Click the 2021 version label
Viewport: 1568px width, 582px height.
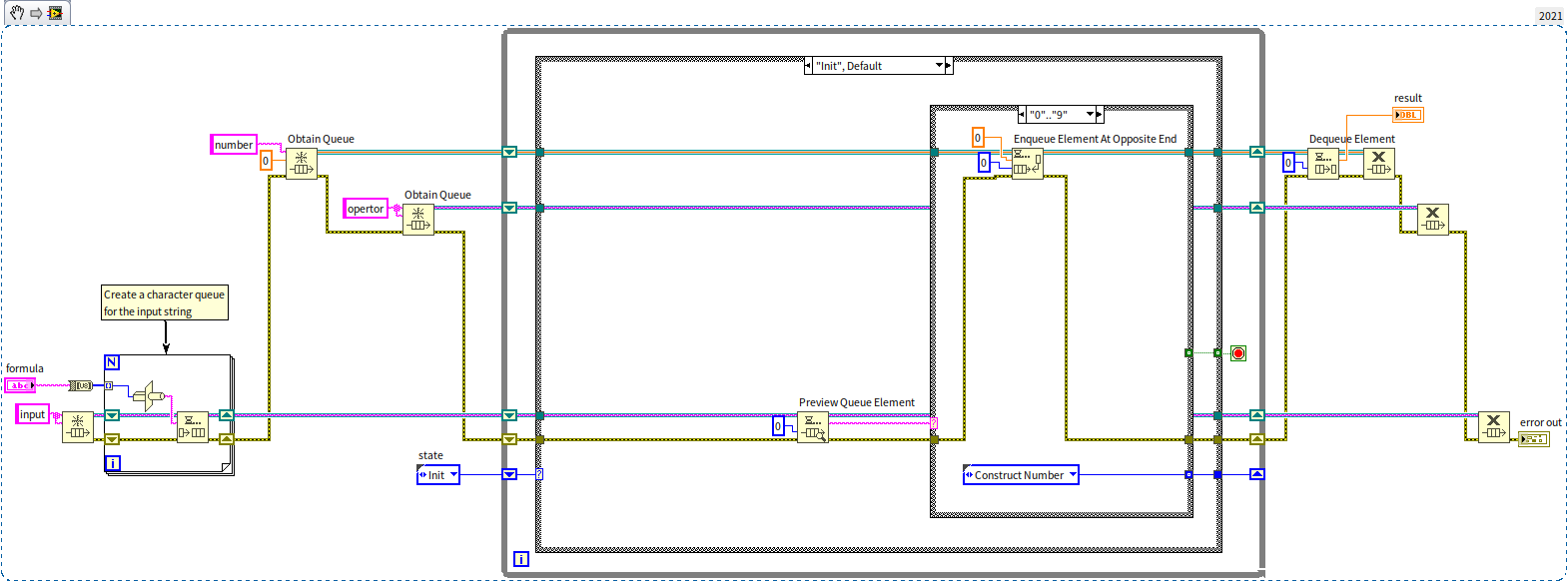1550,15
